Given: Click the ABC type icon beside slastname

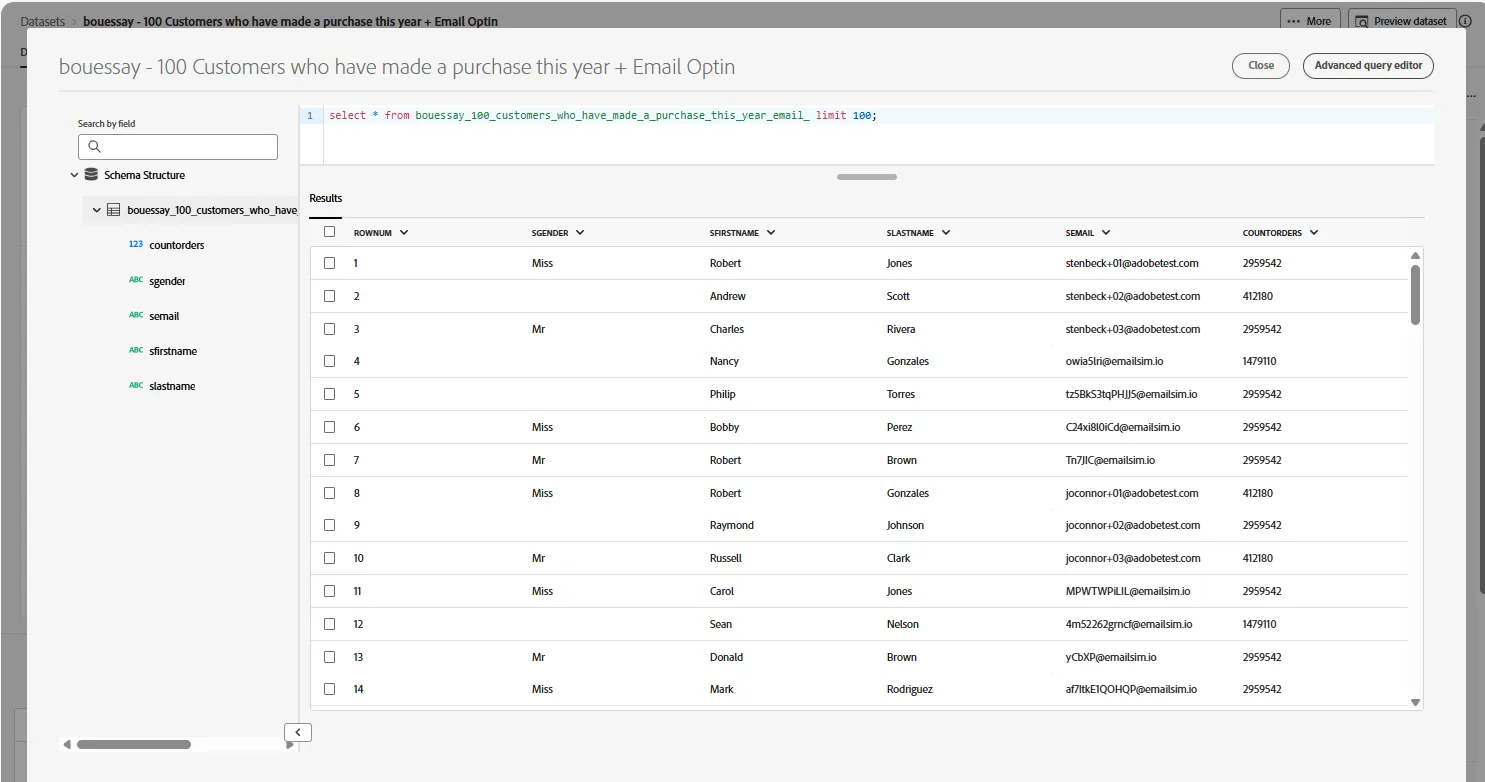Looking at the screenshot, I should tap(136, 385).
